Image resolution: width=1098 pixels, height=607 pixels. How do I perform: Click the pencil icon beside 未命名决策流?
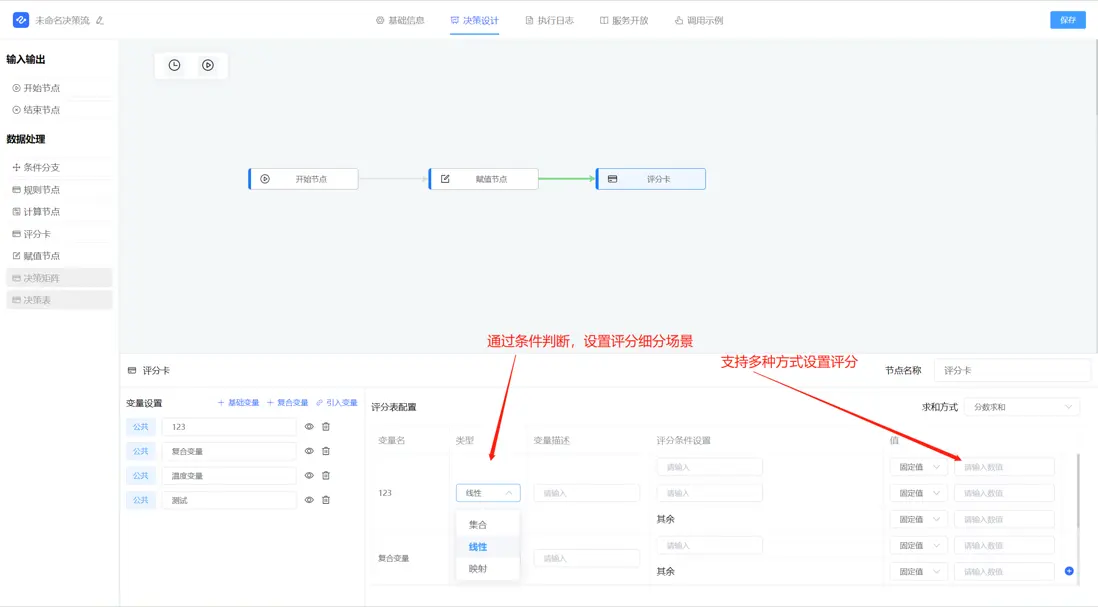point(100,20)
